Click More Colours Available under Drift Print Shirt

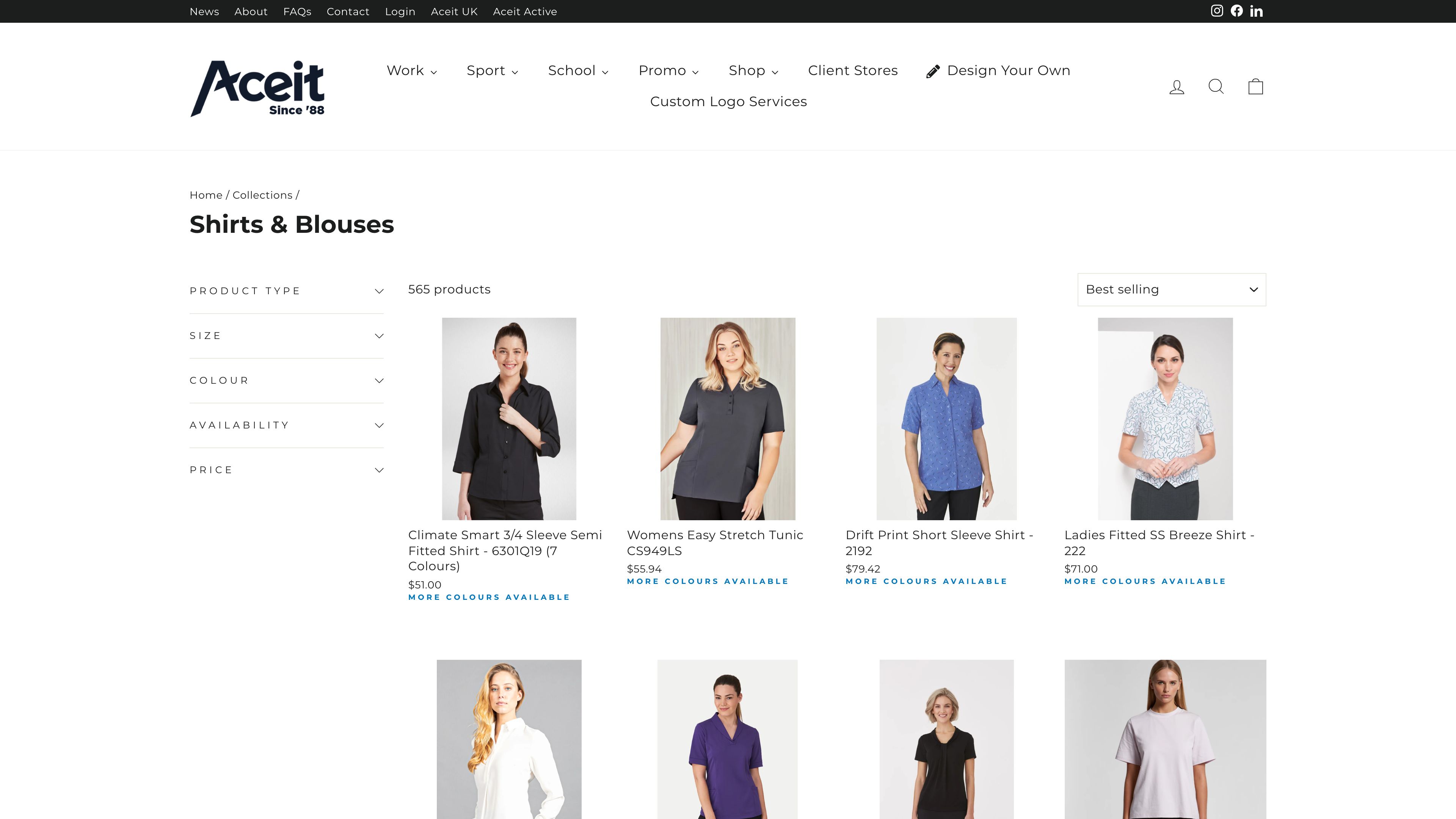click(926, 581)
